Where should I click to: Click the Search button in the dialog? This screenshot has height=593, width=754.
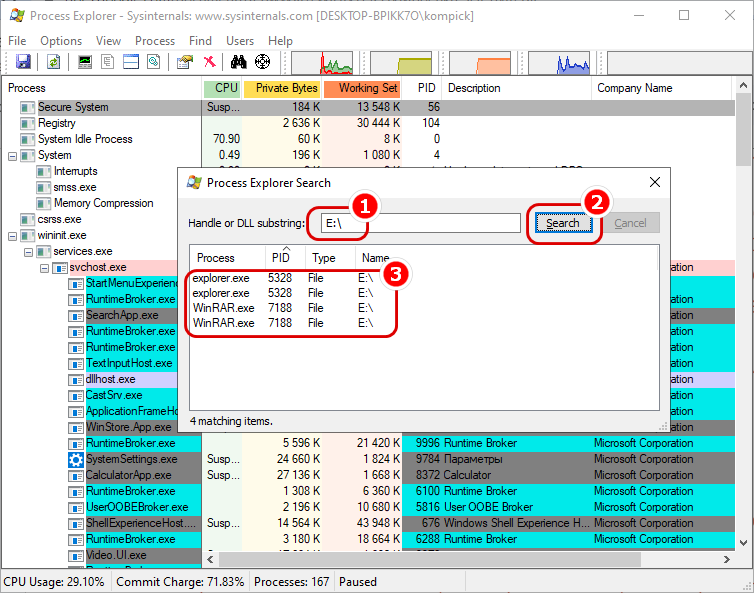563,223
